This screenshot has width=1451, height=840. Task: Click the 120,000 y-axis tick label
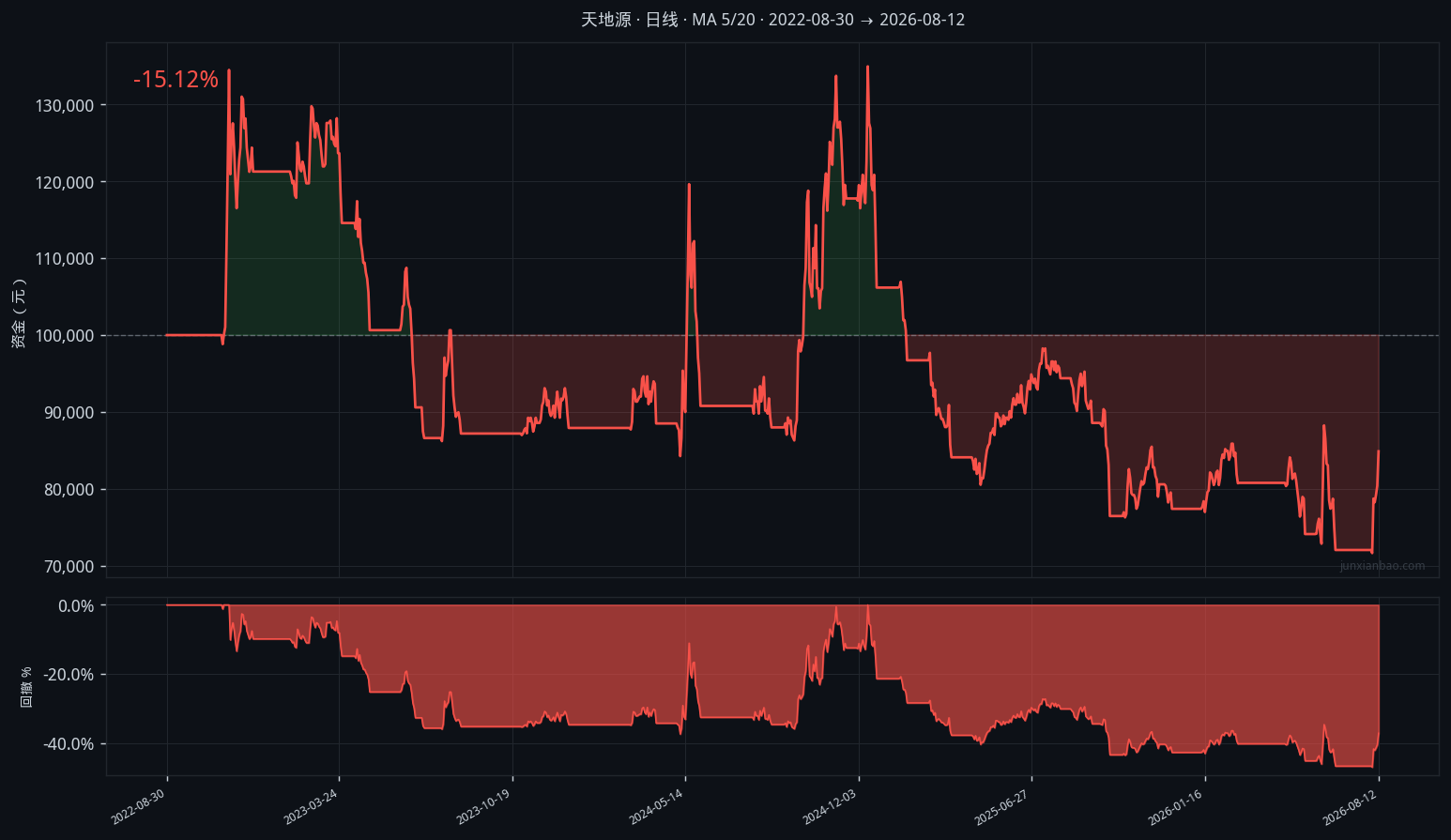(65, 183)
